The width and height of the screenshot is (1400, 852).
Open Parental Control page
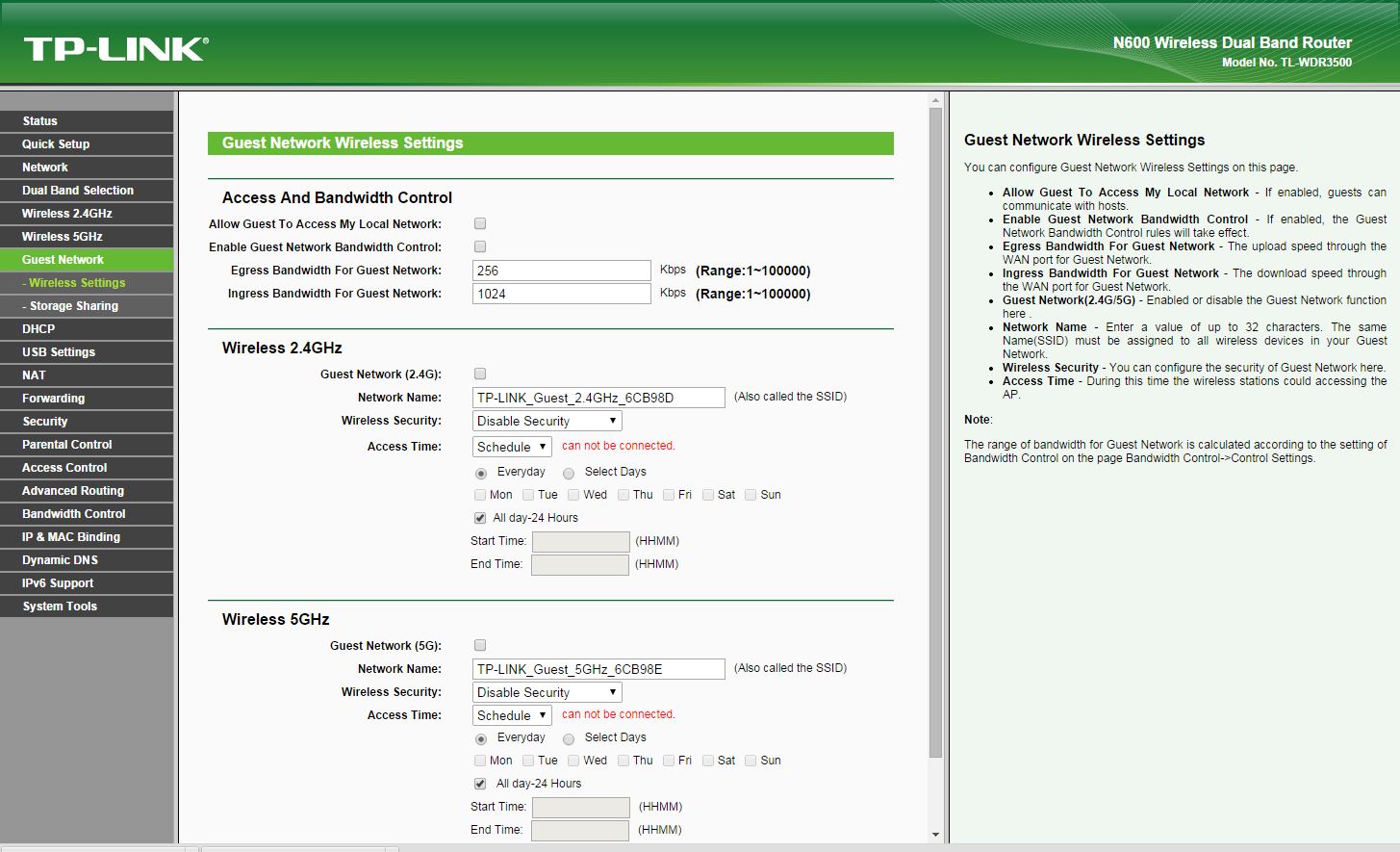(x=87, y=445)
